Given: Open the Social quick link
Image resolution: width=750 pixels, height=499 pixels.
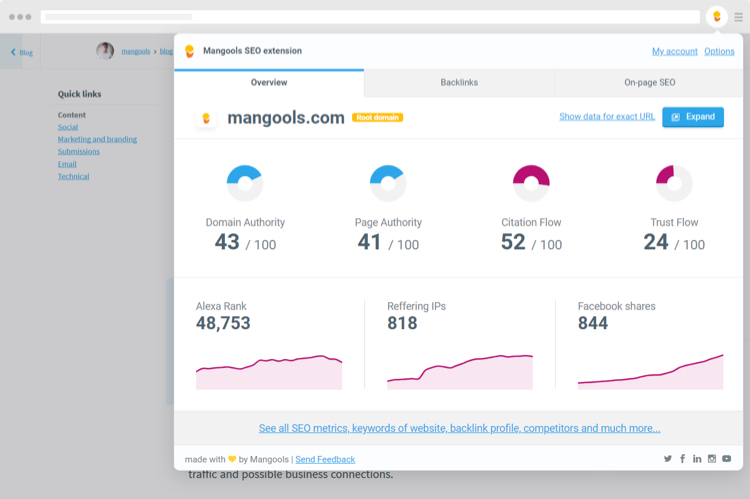Looking at the screenshot, I should (68, 127).
